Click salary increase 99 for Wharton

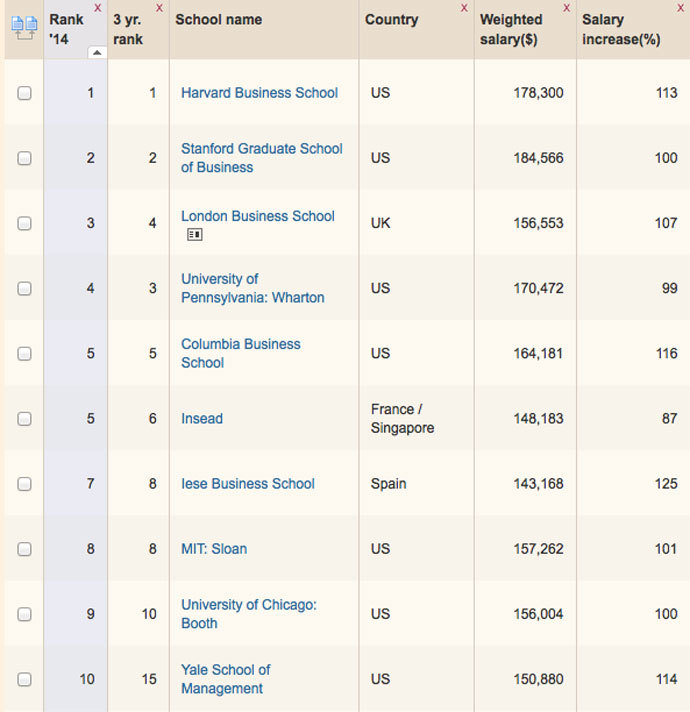[x=670, y=288]
